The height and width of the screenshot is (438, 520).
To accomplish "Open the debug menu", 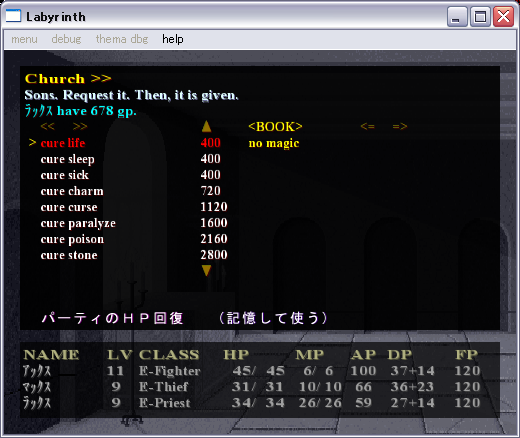I will pyautogui.click(x=66, y=39).
